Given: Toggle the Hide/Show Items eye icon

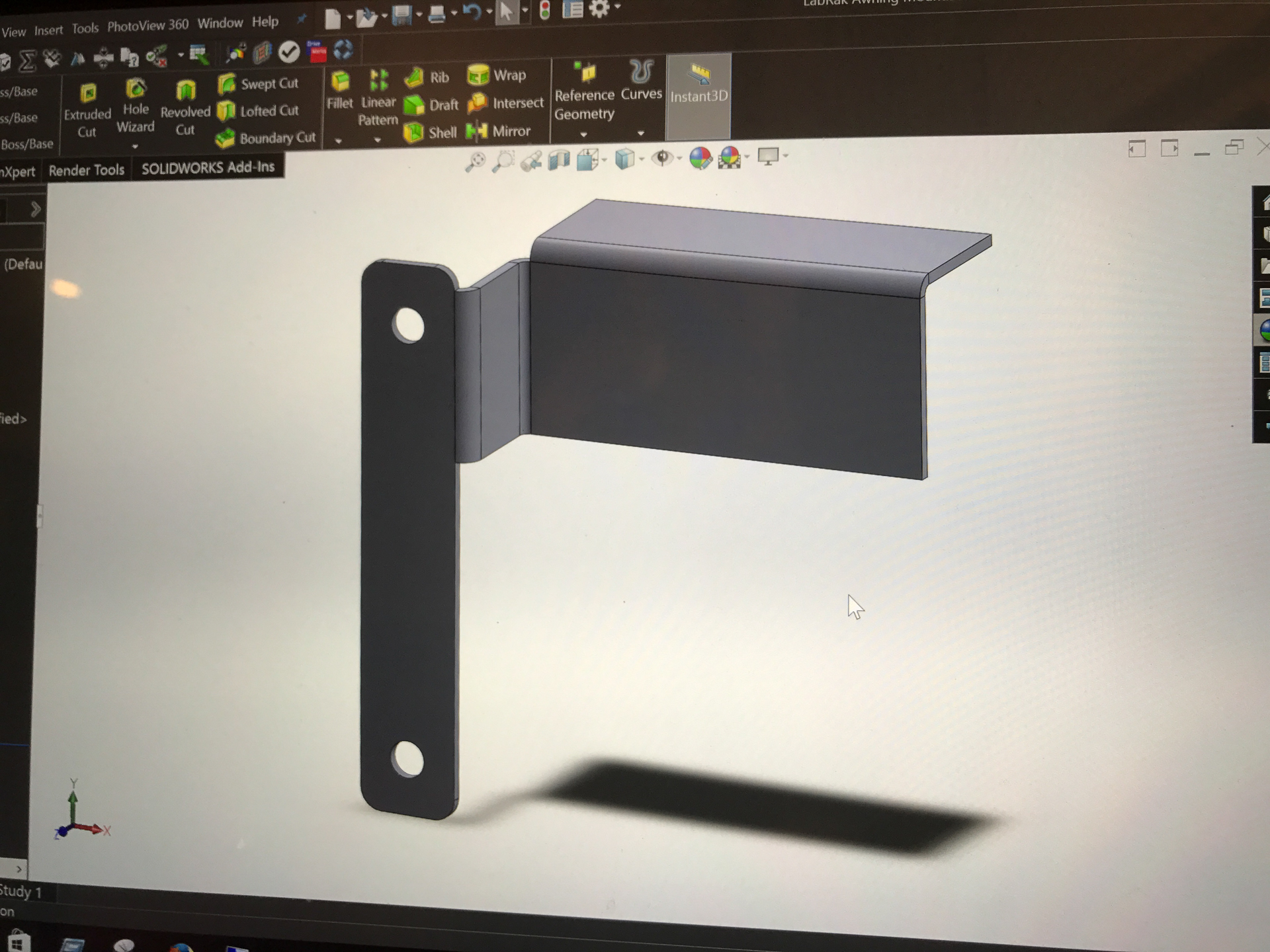Looking at the screenshot, I should pyautogui.click(x=662, y=158).
